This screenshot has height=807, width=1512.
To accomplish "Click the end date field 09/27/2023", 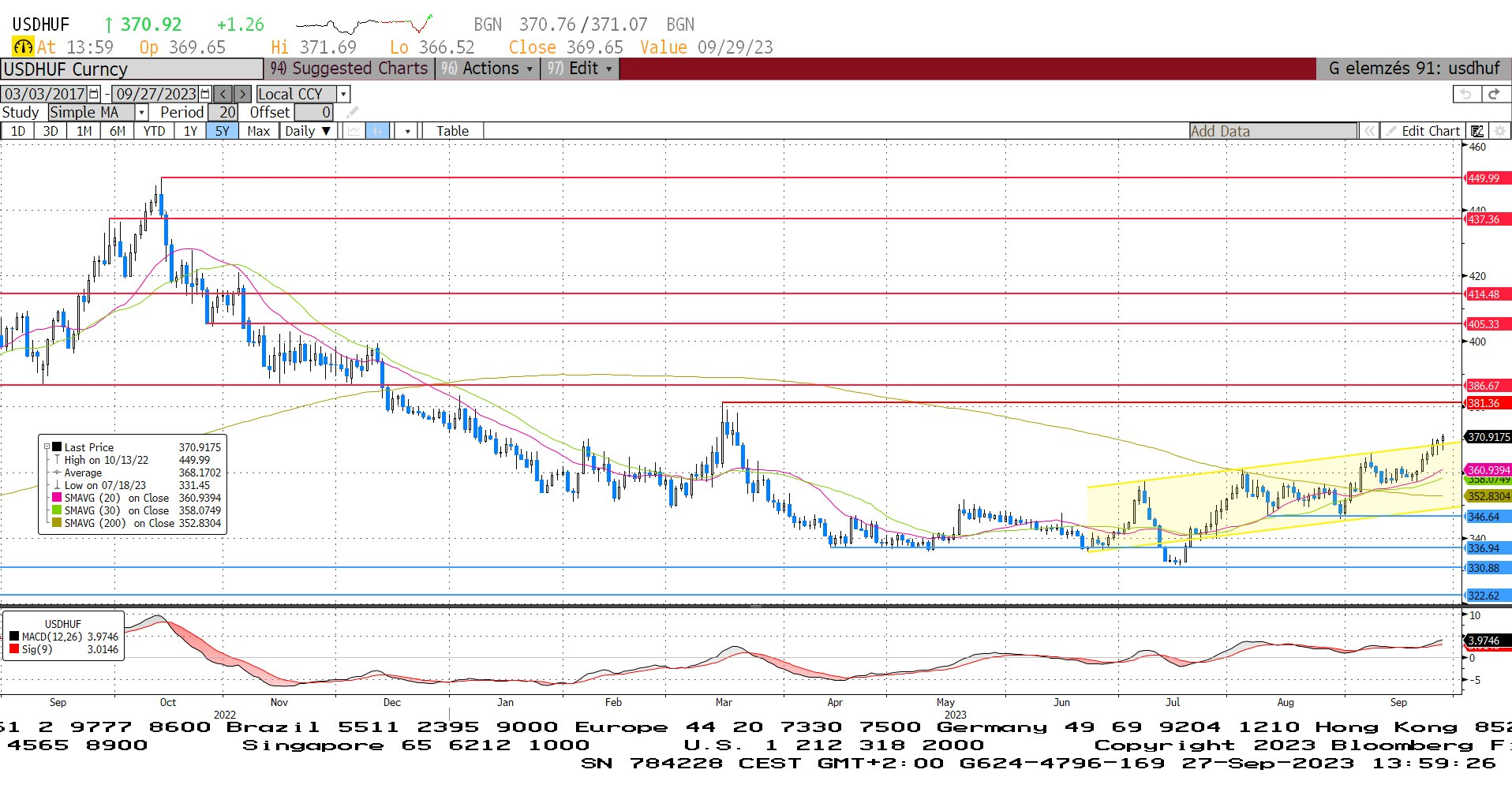I will [156, 94].
